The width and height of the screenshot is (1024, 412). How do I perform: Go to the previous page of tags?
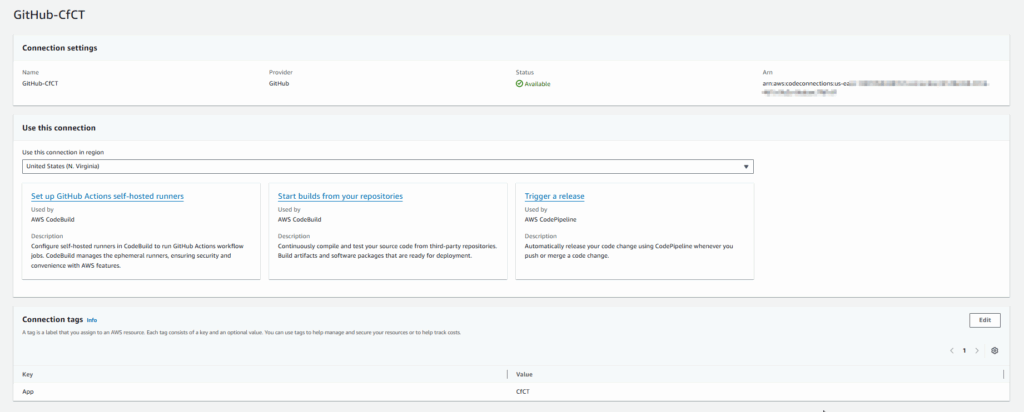(x=951, y=351)
